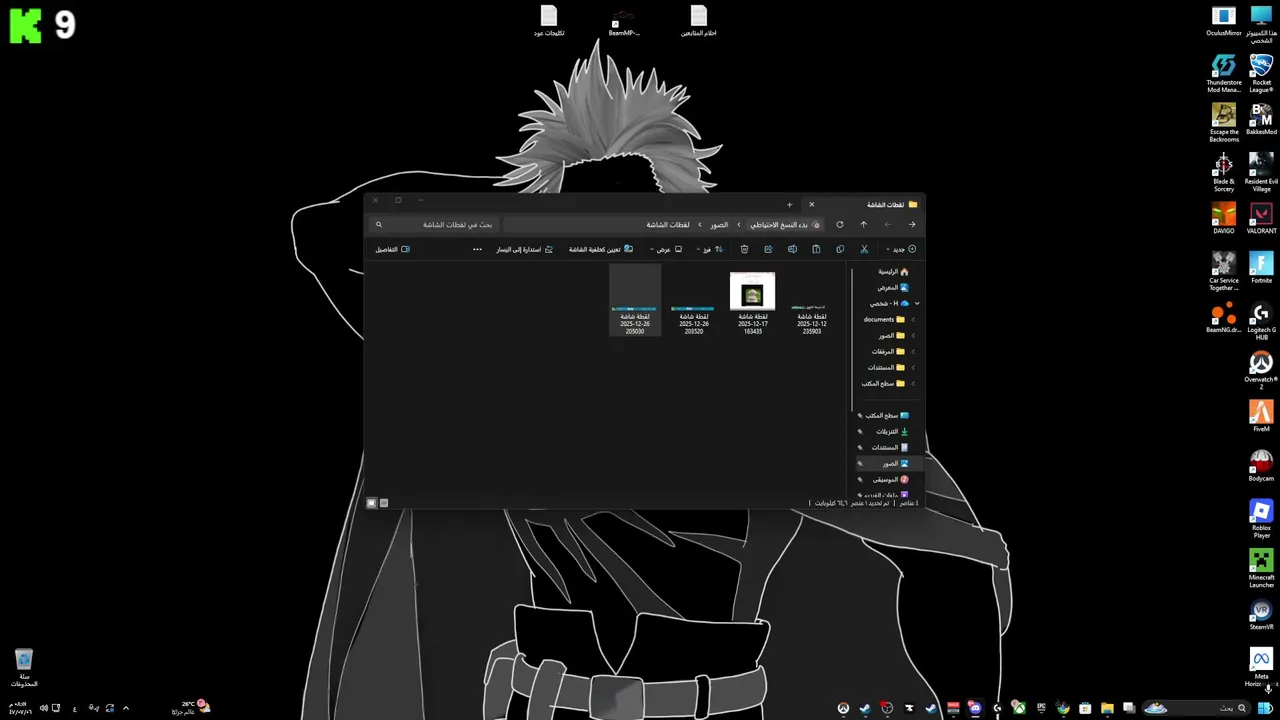Click the search box in Explorer

[435, 224]
